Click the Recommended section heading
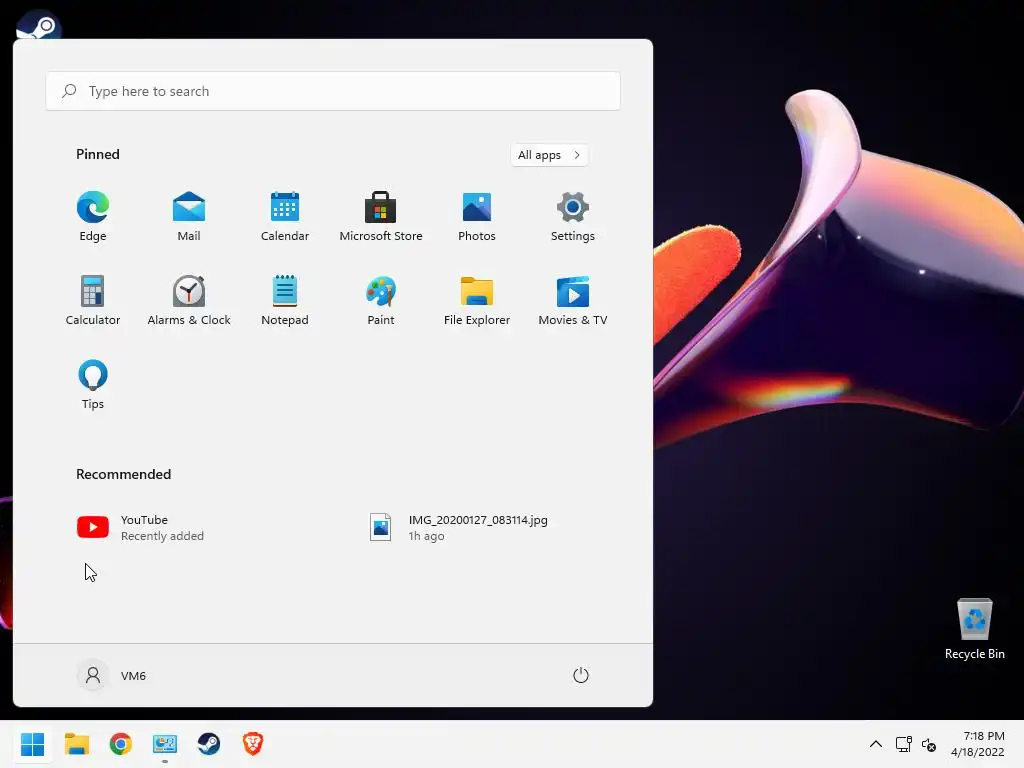 tap(123, 474)
